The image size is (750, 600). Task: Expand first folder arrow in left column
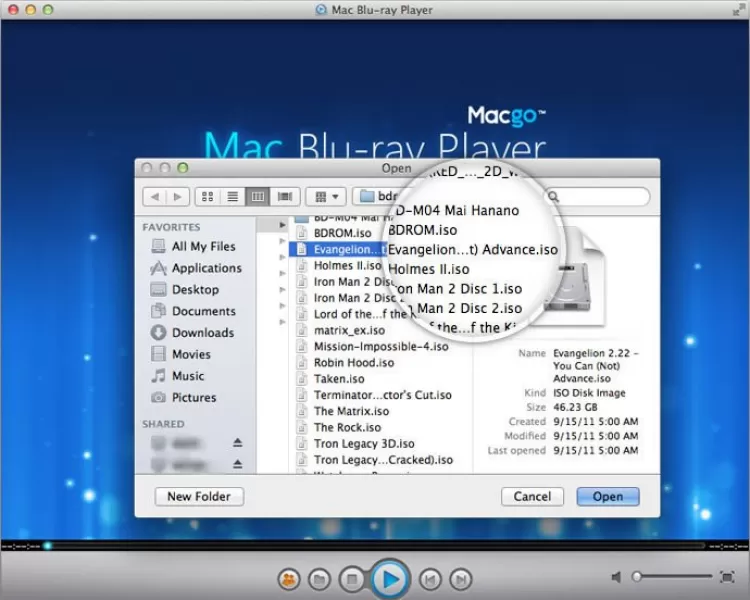[282, 225]
